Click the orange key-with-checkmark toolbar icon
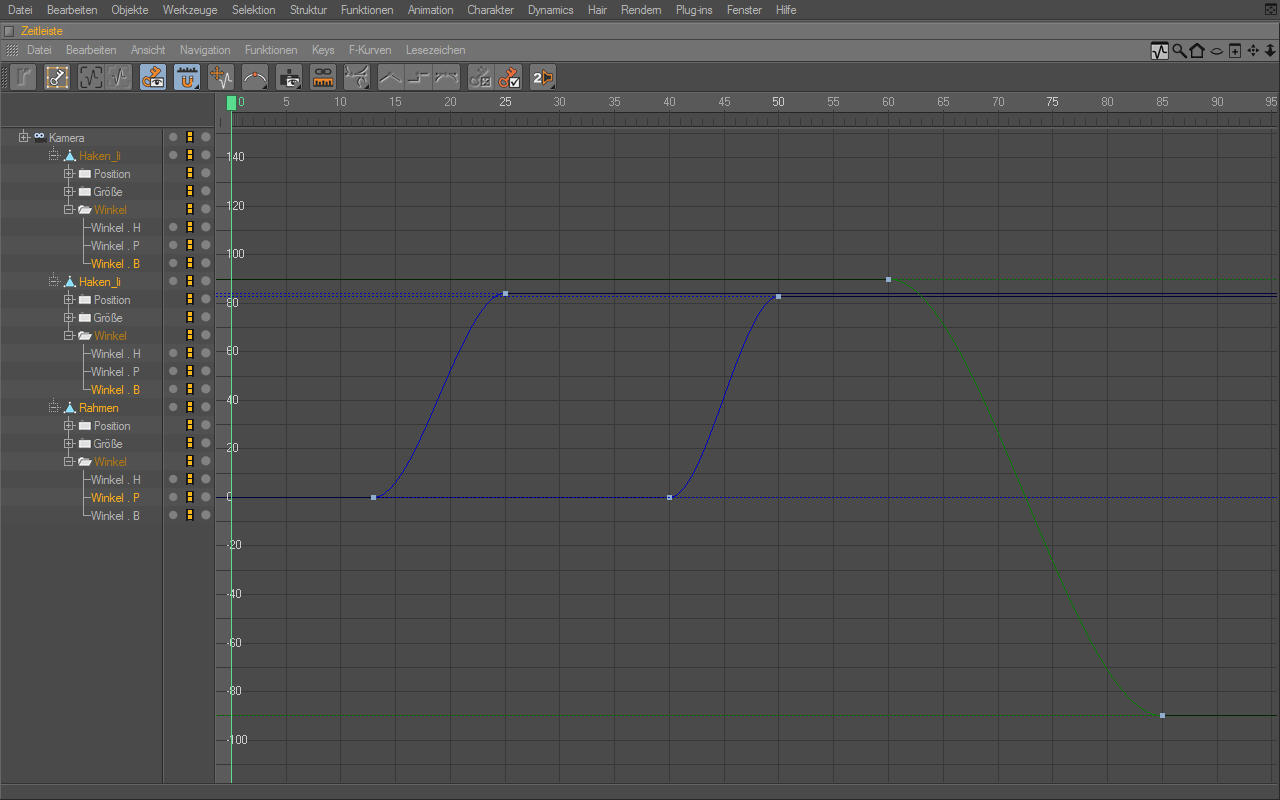Screen dimensions: 1280x800 tap(509, 77)
